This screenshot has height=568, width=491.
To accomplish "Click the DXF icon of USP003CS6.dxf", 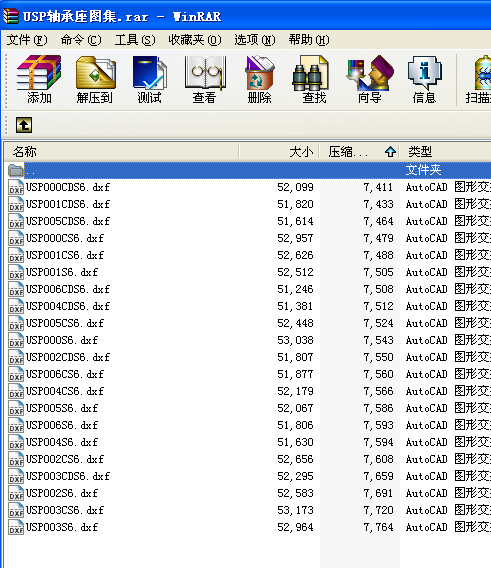I will pos(16,510).
